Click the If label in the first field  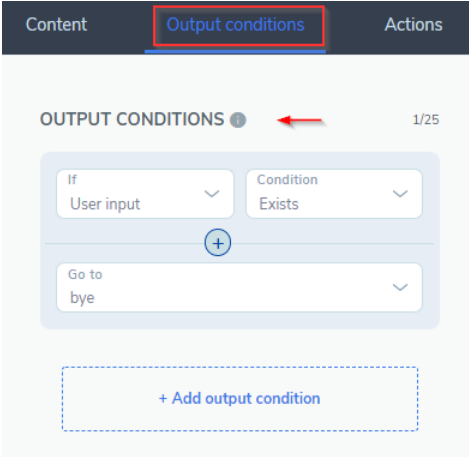[x=72, y=180]
